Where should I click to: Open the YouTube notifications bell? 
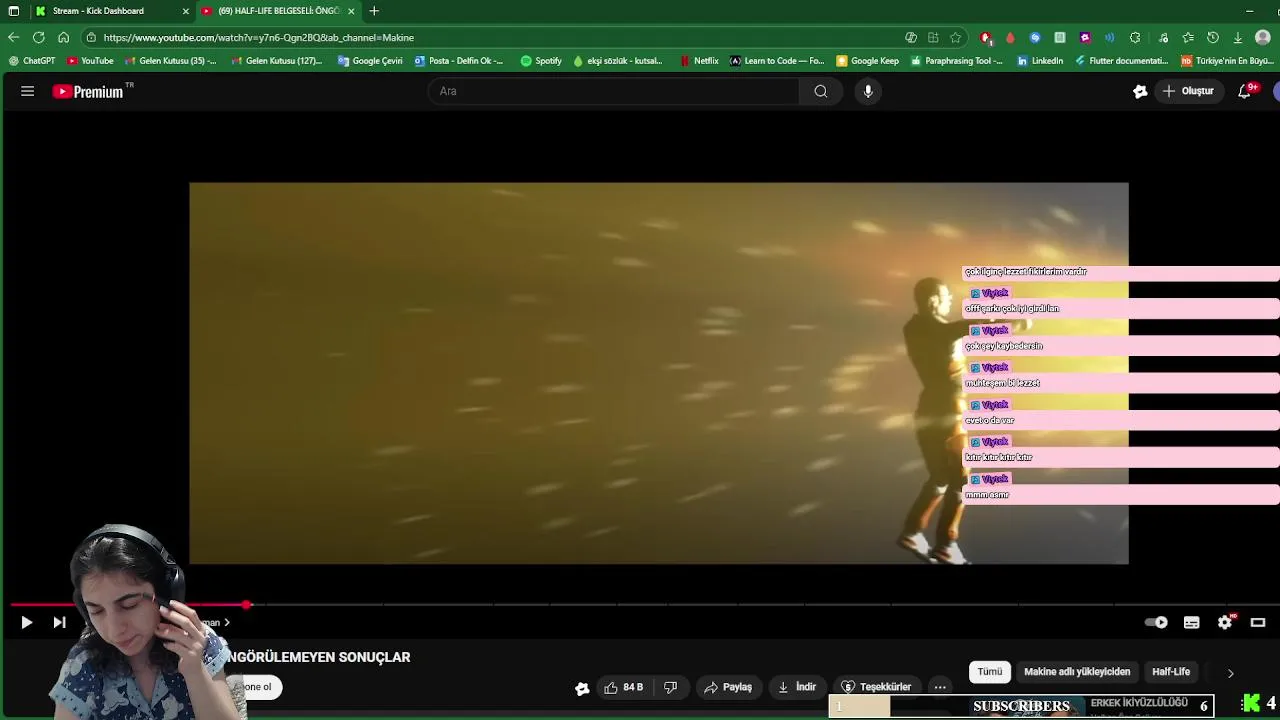coord(1246,91)
